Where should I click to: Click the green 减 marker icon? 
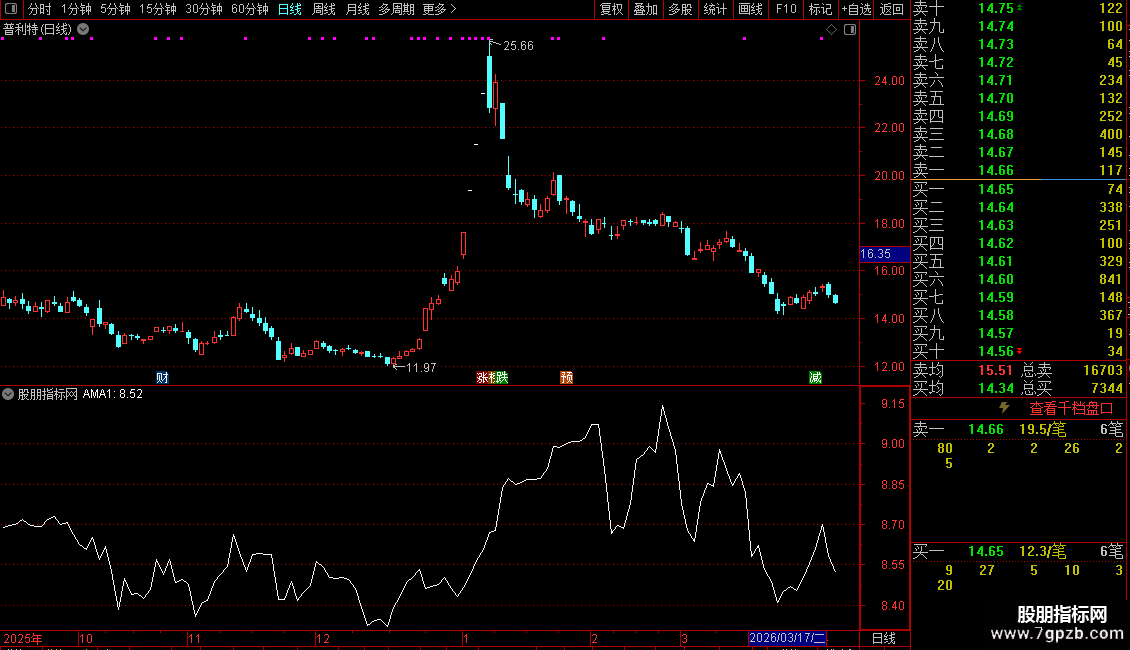point(815,378)
